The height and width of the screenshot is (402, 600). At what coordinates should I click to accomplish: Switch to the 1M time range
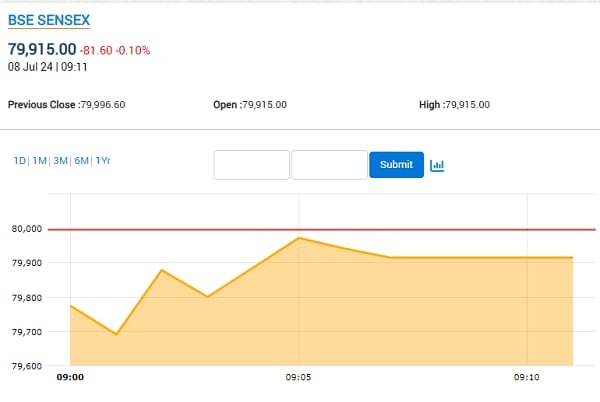click(x=39, y=161)
